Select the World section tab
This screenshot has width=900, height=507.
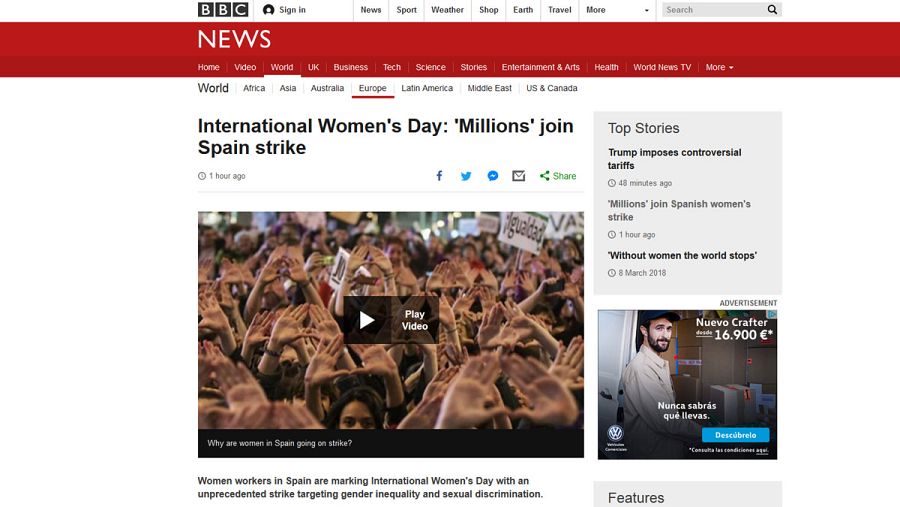coord(282,67)
